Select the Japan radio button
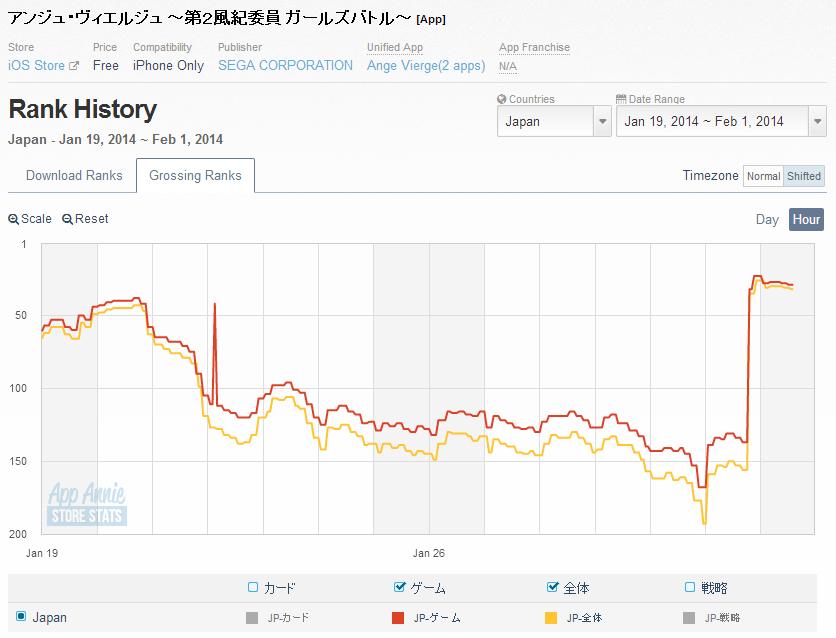 tap(21, 617)
